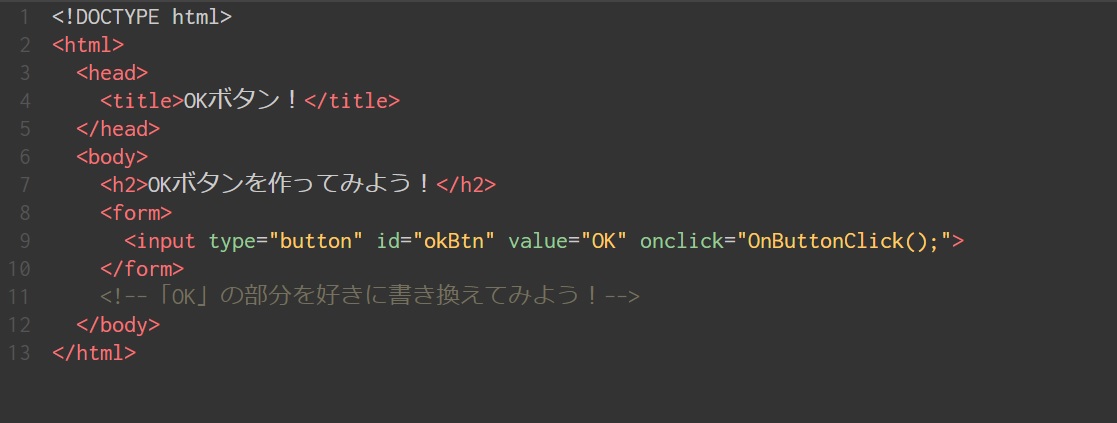1117x423 pixels.
Task: Click line number 9 in the gutter
Action: (x=24, y=241)
